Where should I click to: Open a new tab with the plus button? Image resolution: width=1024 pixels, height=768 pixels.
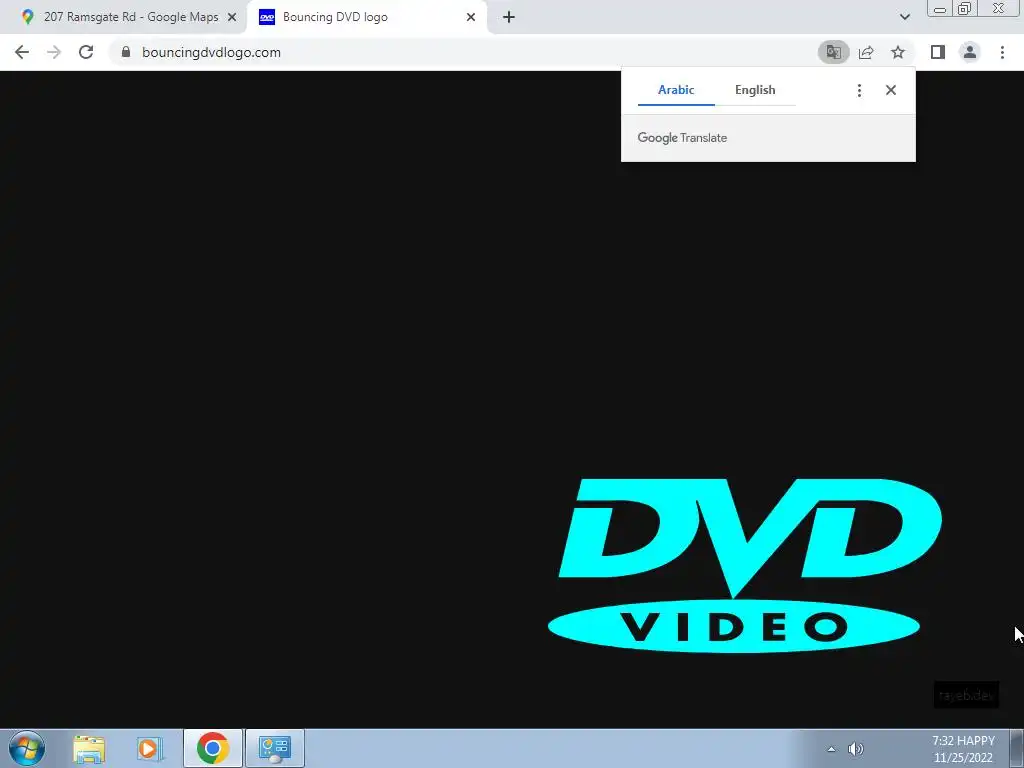click(509, 17)
